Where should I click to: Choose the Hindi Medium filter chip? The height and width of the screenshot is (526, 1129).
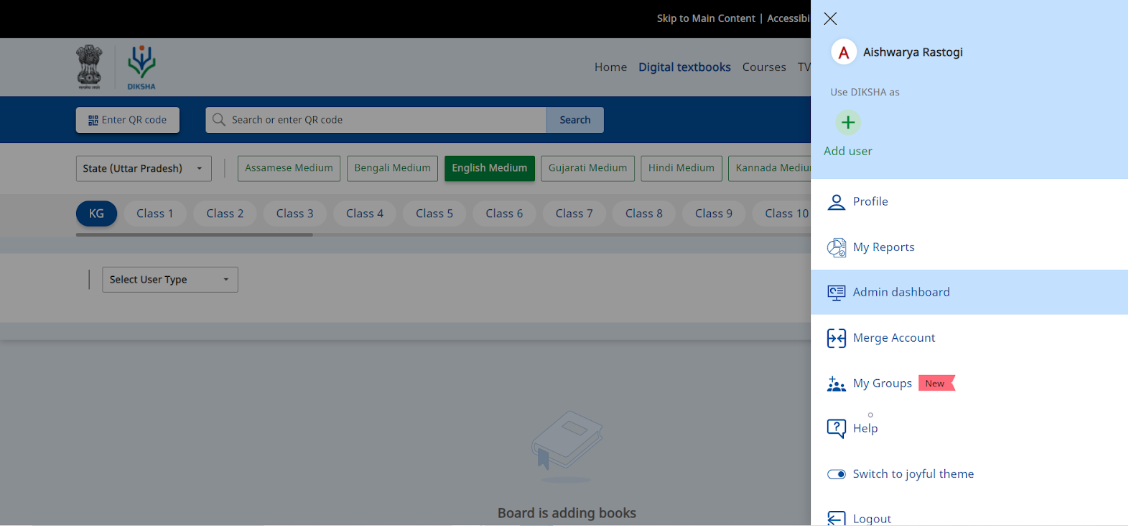680,168
